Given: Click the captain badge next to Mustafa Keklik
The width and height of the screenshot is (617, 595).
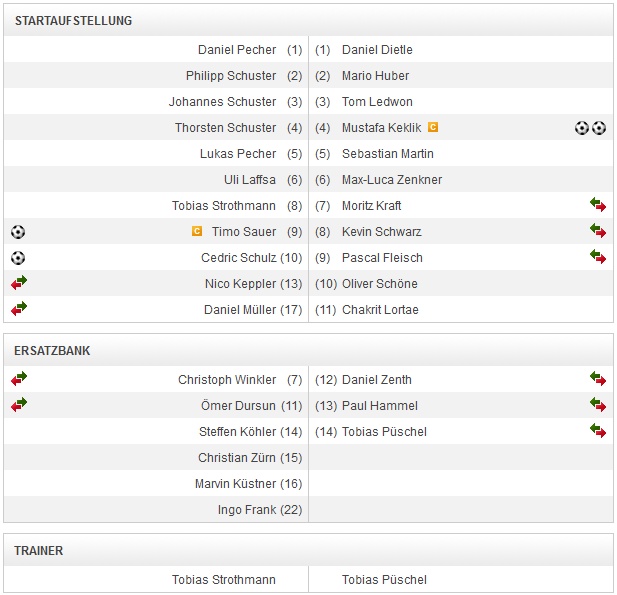Looking at the screenshot, I should click(x=433, y=128).
